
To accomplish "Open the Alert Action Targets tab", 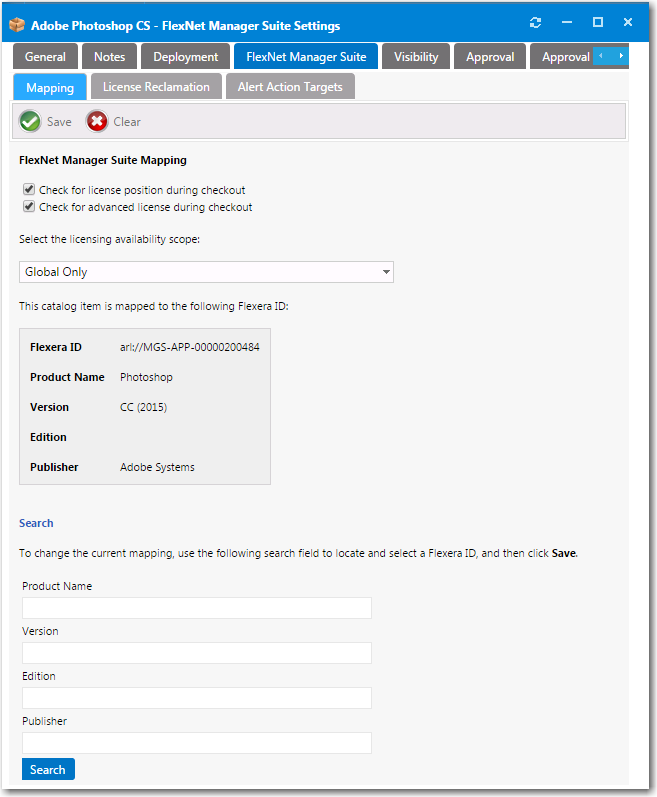I will click(x=290, y=87).
